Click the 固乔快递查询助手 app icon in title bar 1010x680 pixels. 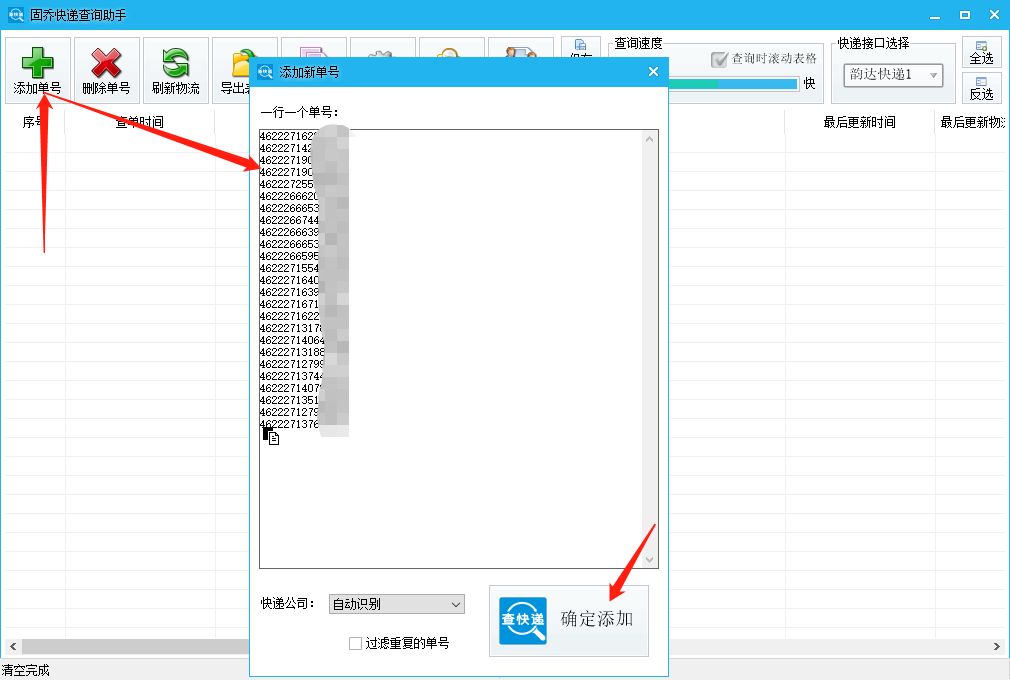[15, 14]
